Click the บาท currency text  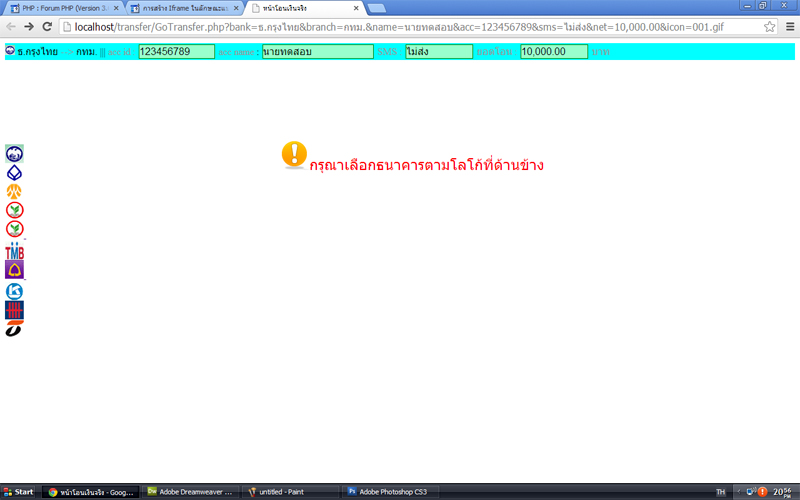(601, 52)
